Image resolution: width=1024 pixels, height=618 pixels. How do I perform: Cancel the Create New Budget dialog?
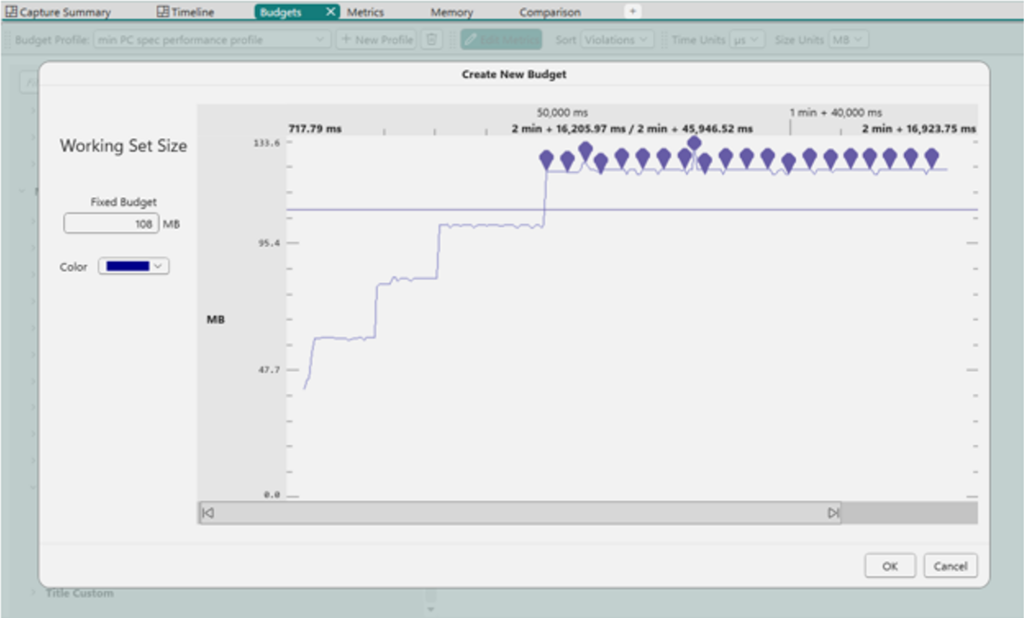[950, 566]
